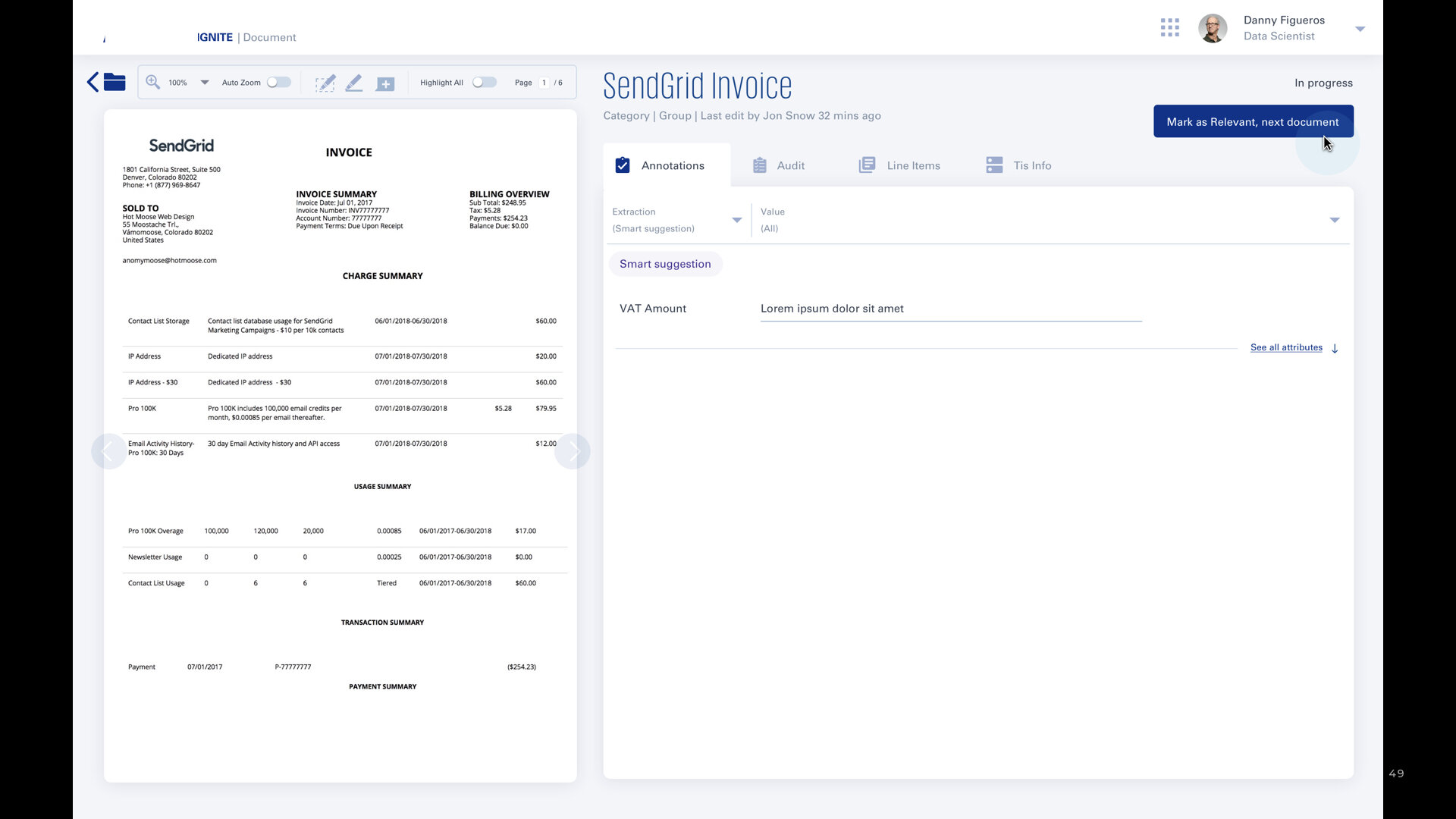Click the VAT Amount value field
1456x819 pixels.
951,309
